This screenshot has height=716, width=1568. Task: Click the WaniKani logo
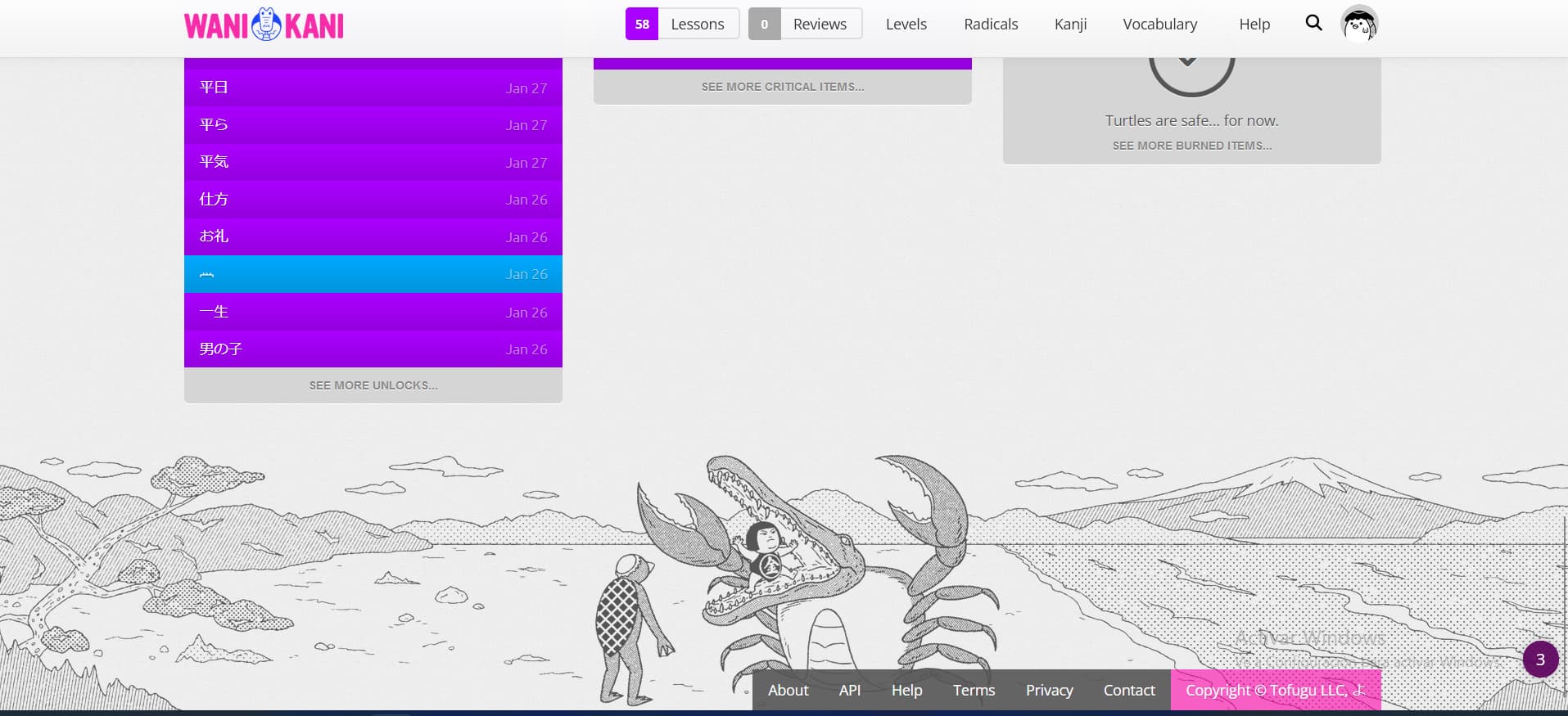point(264,25)
